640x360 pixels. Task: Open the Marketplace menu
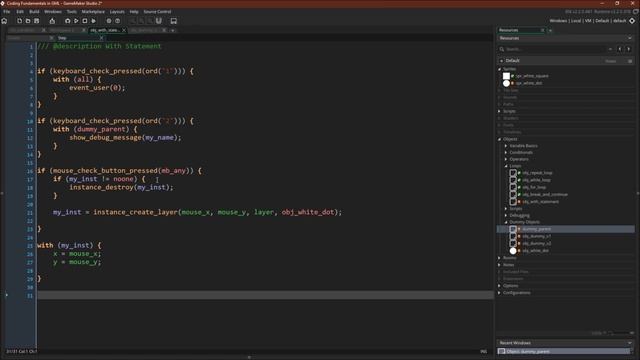point(93,12)
